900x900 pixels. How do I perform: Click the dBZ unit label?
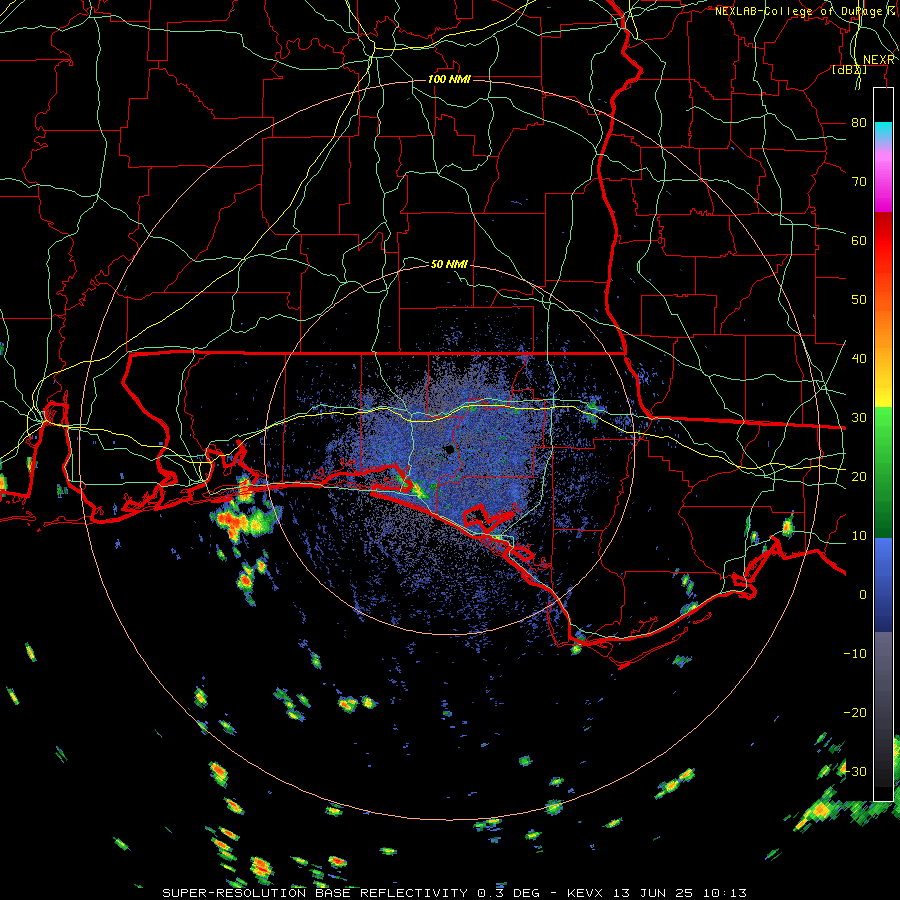pos(849,70)
